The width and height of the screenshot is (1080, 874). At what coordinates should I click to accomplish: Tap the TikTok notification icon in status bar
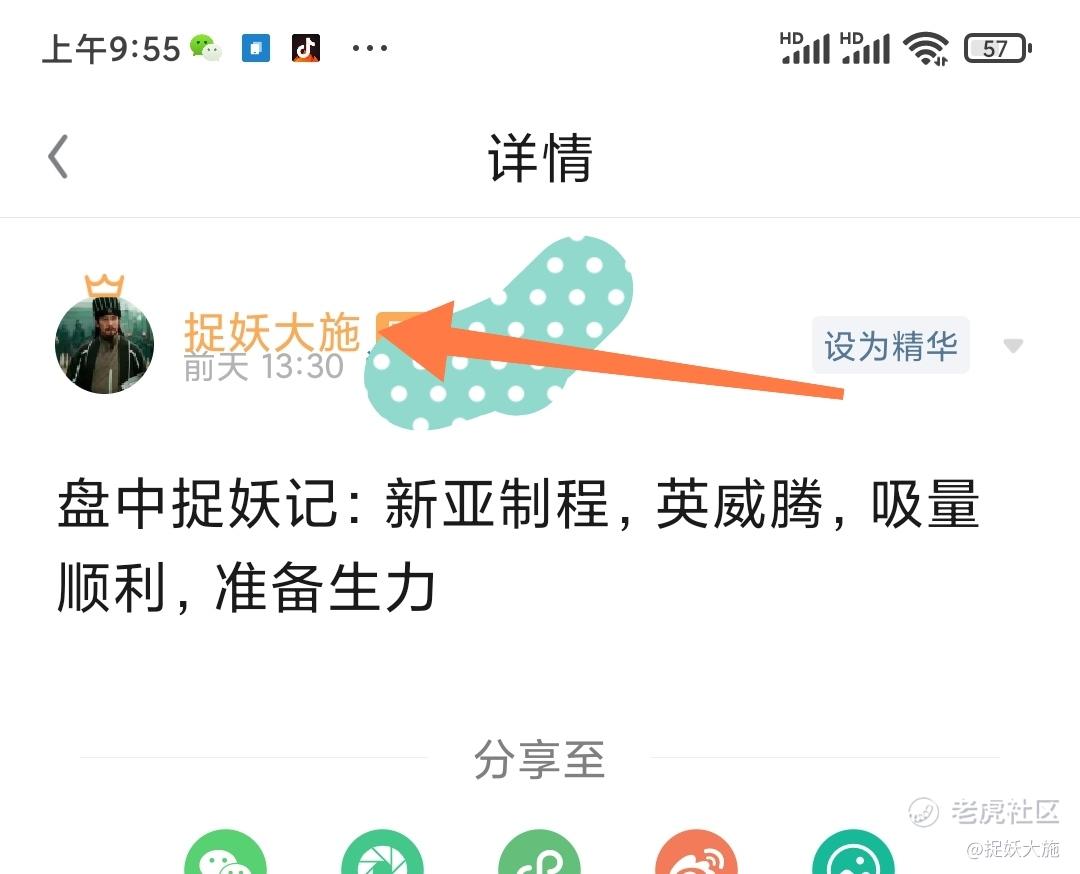coord(306,48)
